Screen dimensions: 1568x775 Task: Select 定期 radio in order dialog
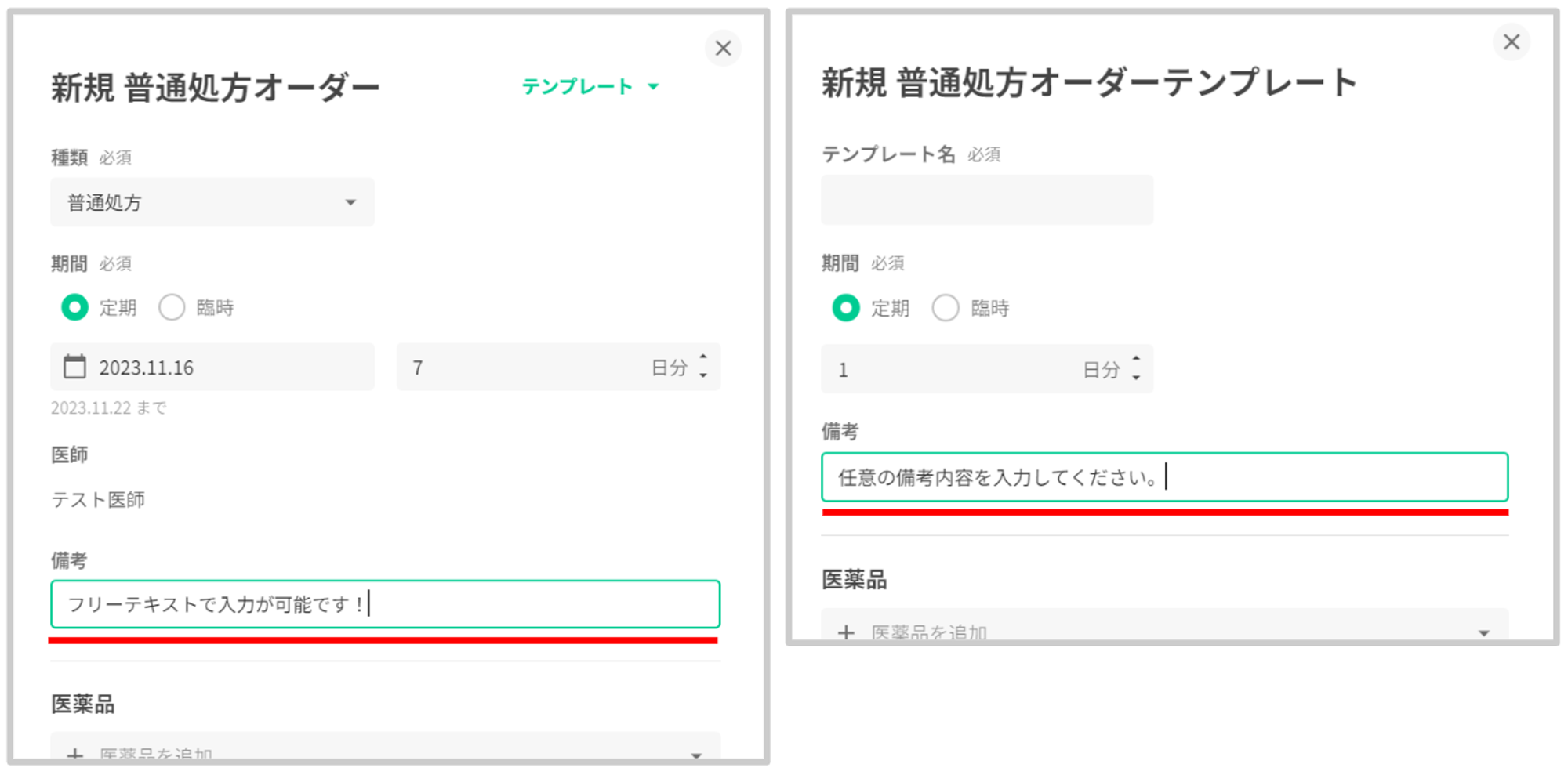(x=75, y=307)
